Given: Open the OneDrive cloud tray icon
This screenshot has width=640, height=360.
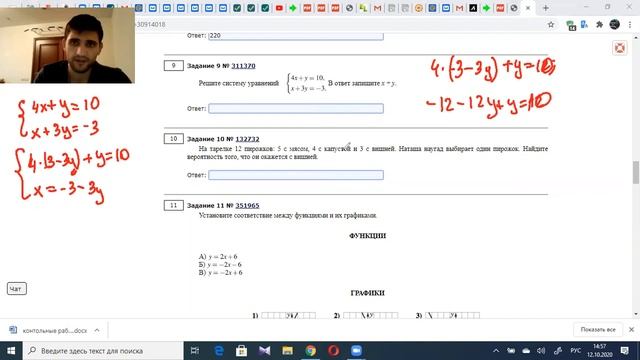Looking at the screenshot, I should 526,351.
